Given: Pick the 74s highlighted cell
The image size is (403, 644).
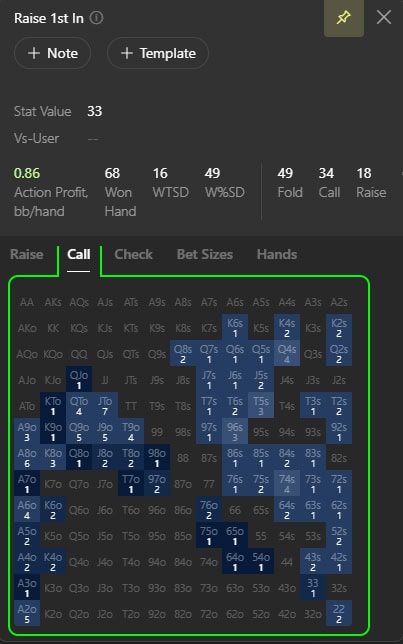Looking at the screenshot, I should click(x=287, y=483).
